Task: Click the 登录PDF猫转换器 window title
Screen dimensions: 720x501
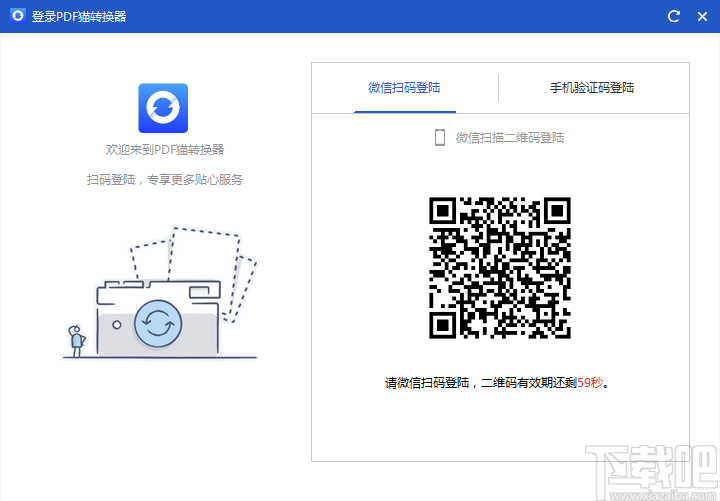Action: point(79,17)
